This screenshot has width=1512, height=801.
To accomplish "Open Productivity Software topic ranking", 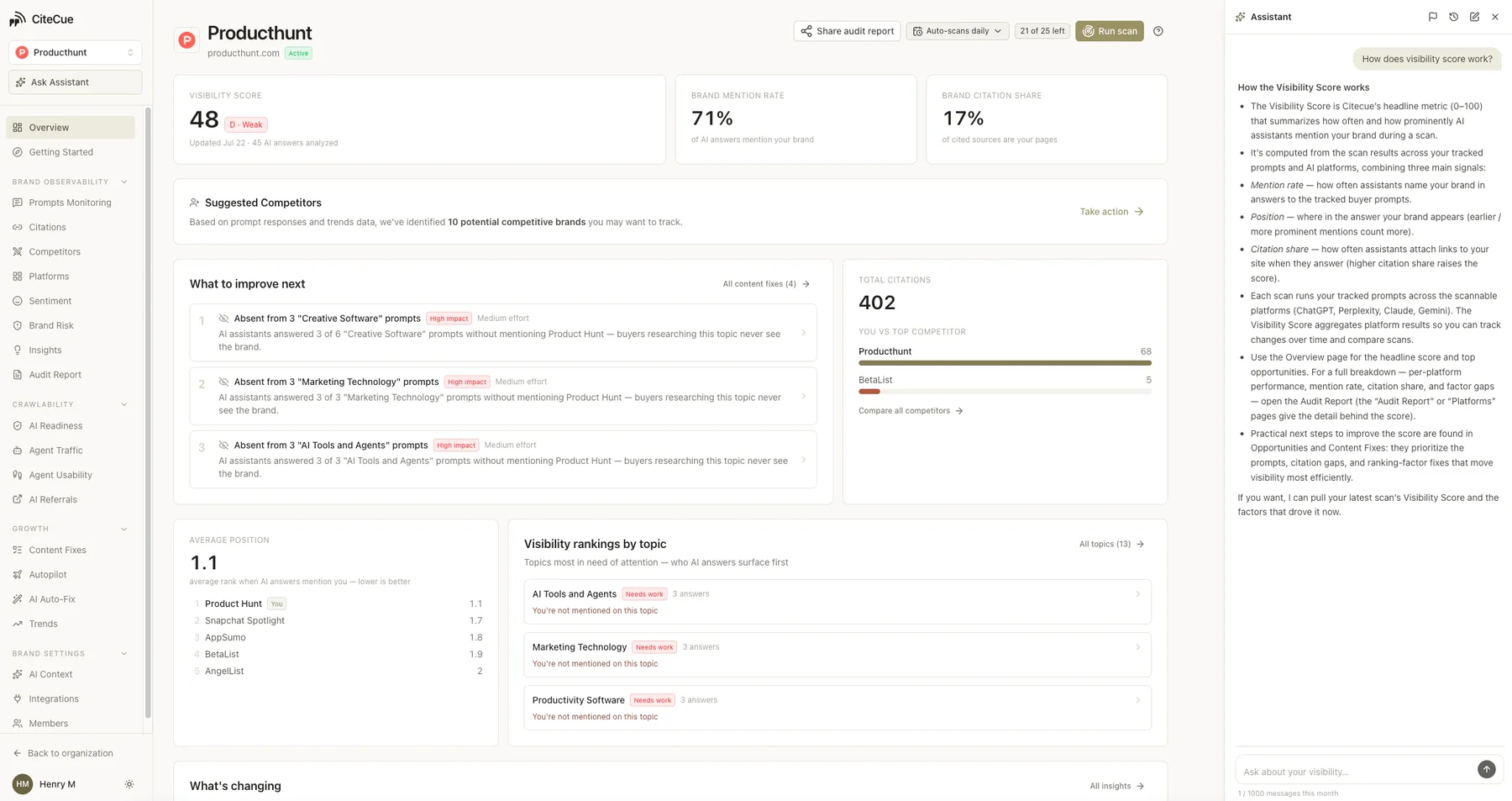I will click(x=837, y=708).
